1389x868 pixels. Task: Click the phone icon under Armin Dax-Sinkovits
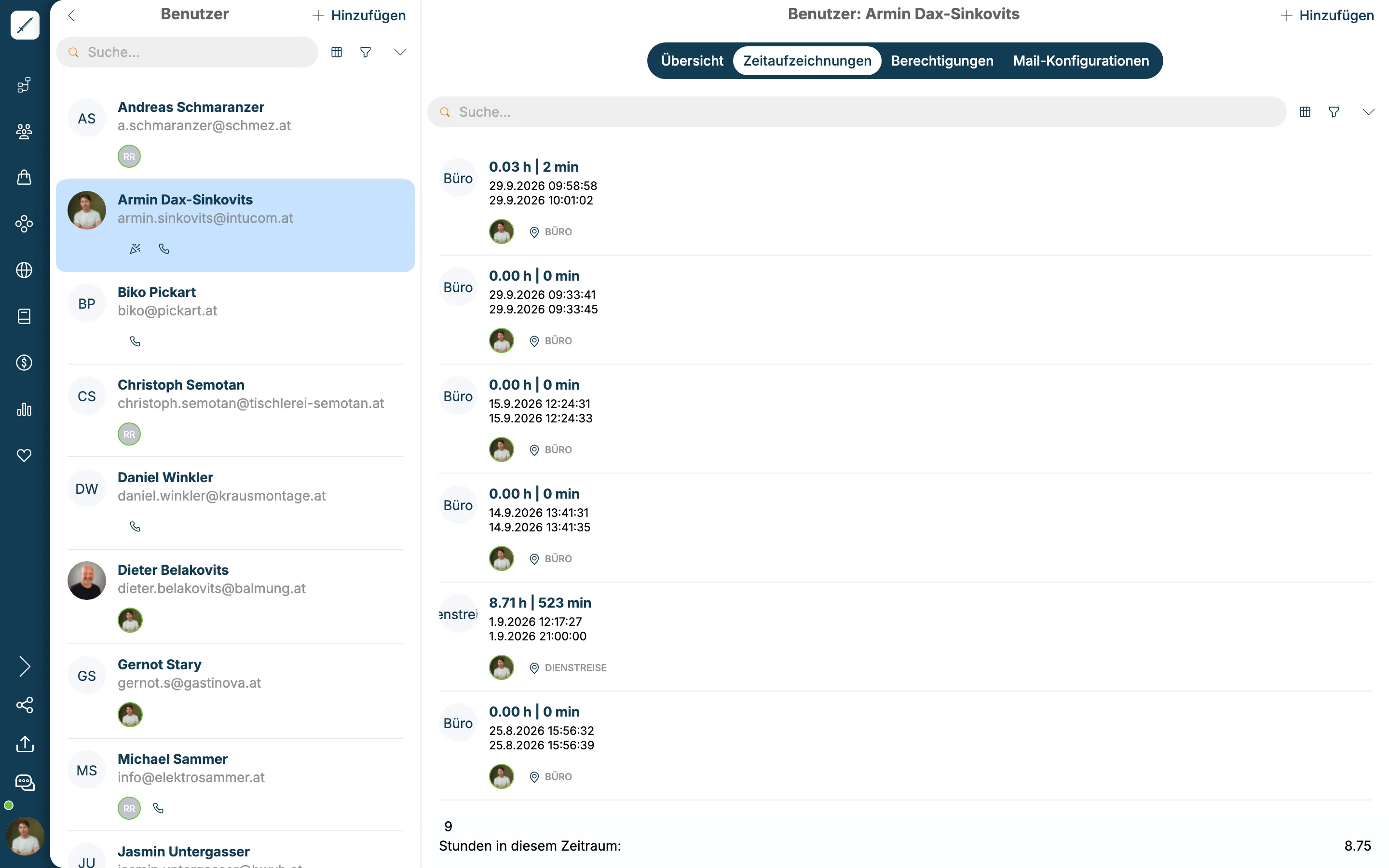coord(164,248)
